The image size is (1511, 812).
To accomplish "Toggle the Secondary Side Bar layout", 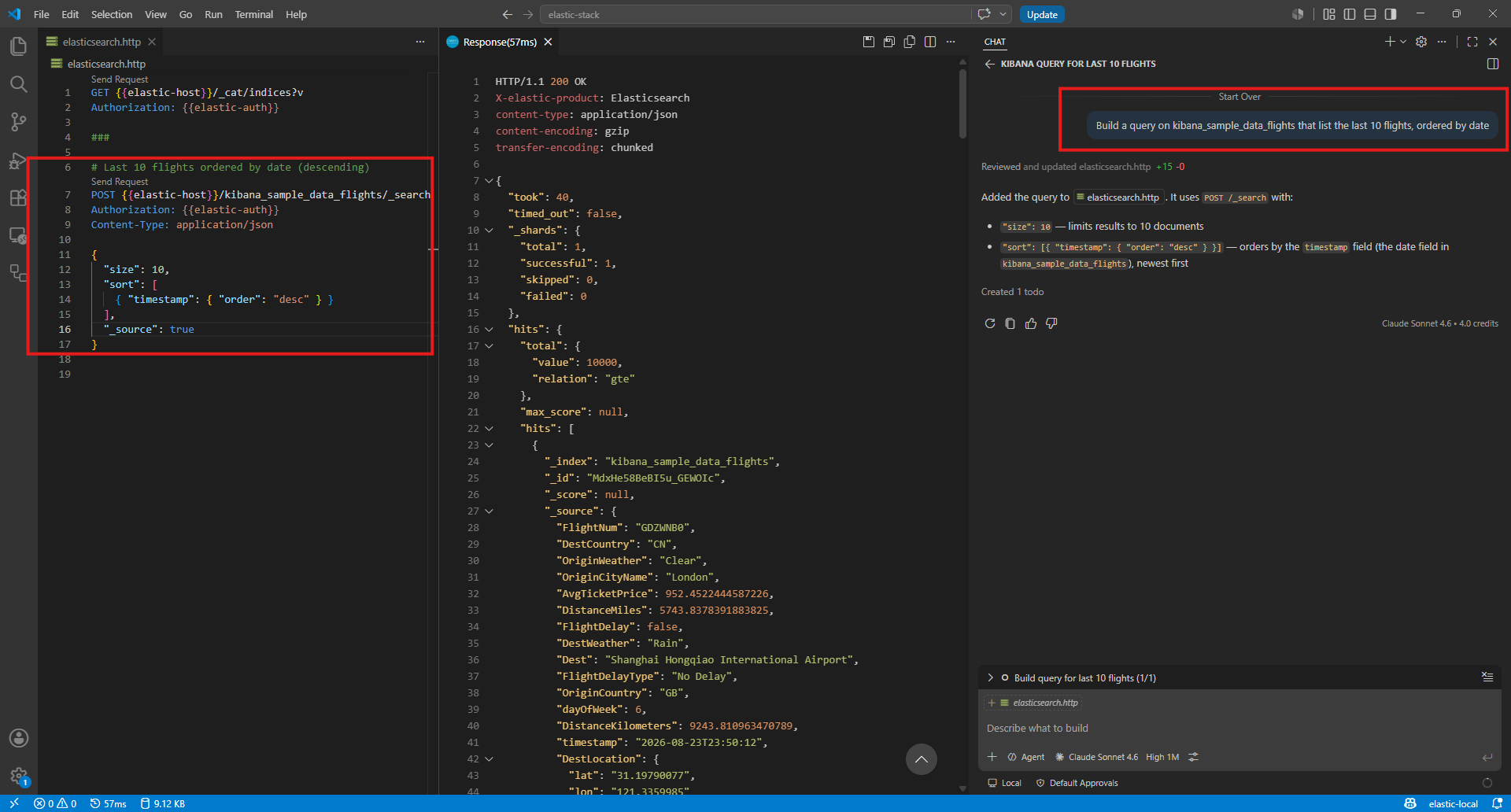I will pyautogui.click(x=1391, y=14).
